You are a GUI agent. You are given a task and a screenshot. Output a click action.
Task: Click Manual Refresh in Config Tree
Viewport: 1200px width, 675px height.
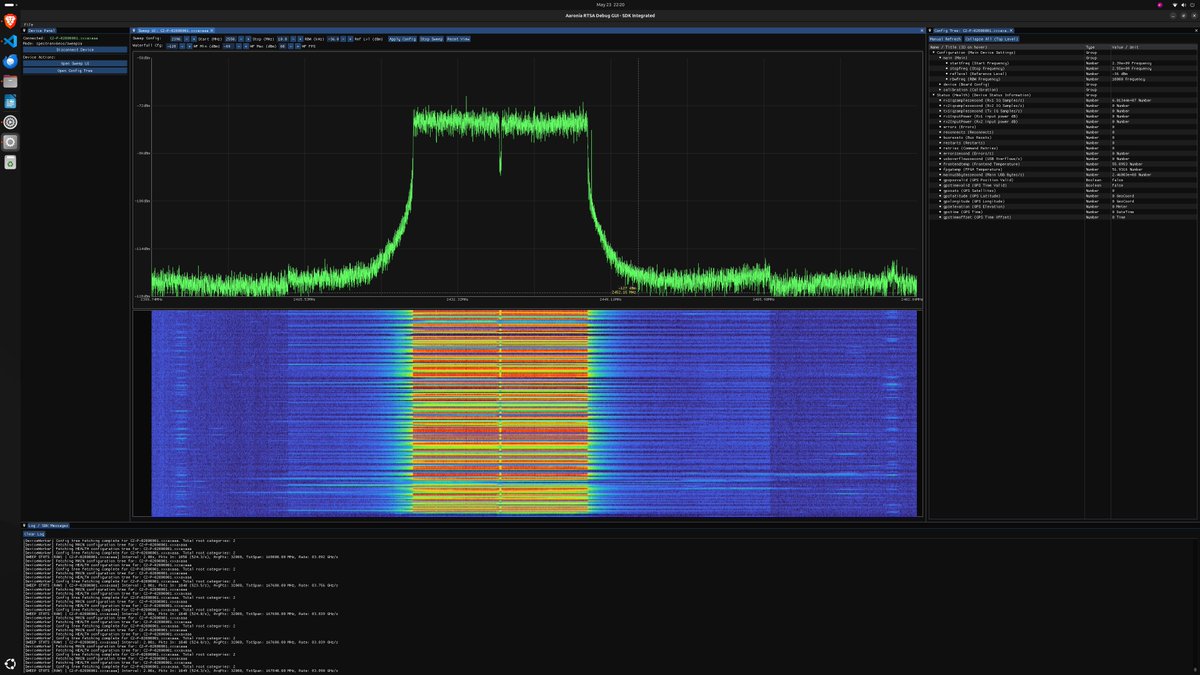point(945,39)
